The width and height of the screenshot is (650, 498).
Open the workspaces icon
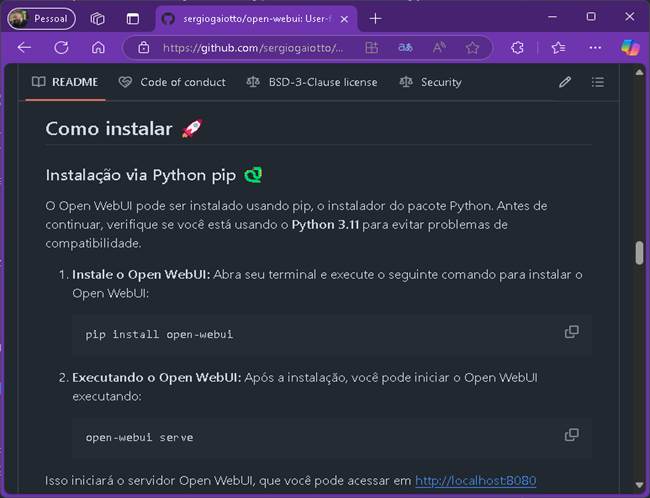tap(97, 19)
